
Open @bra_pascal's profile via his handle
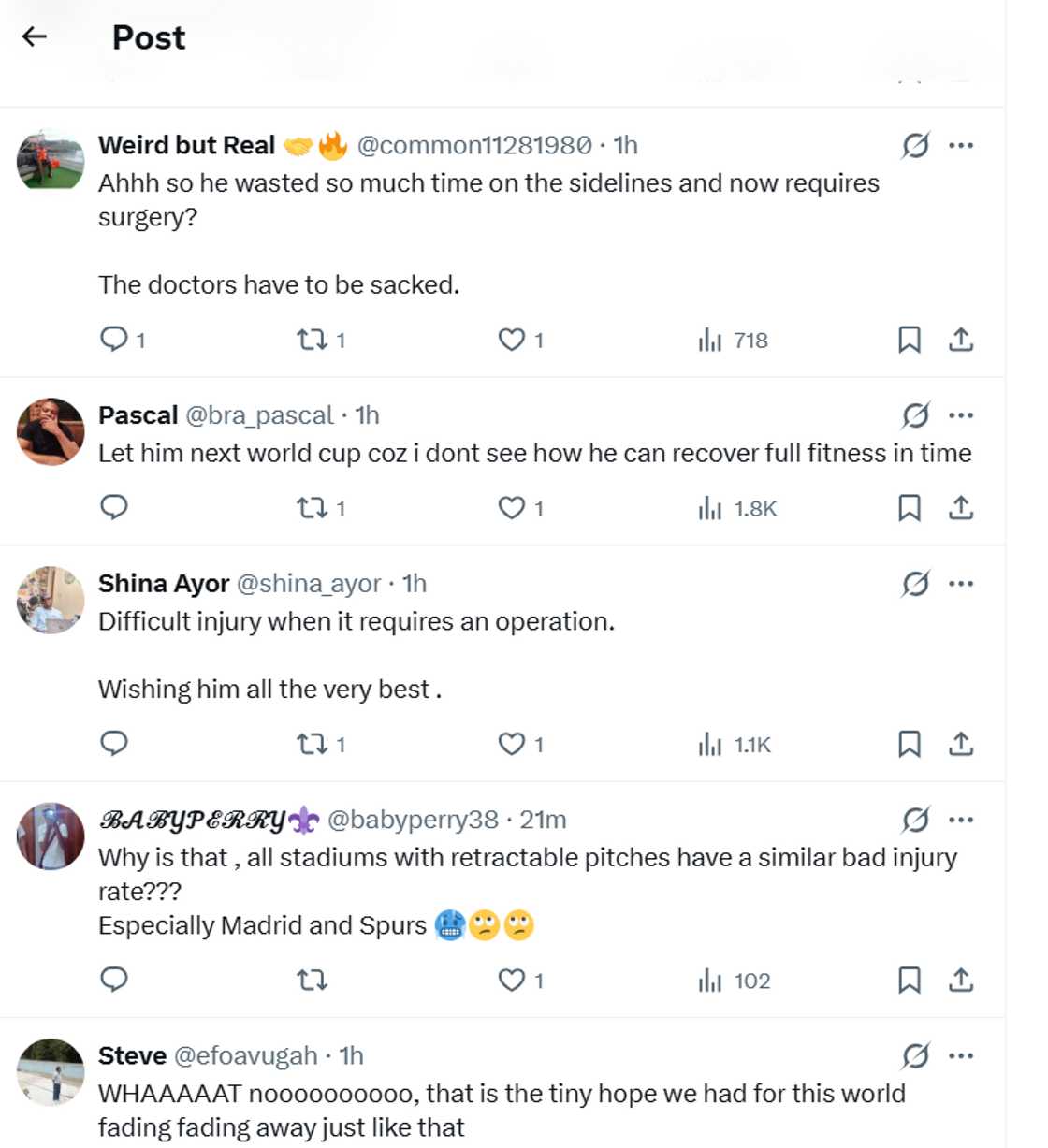(x=260, y=415)
